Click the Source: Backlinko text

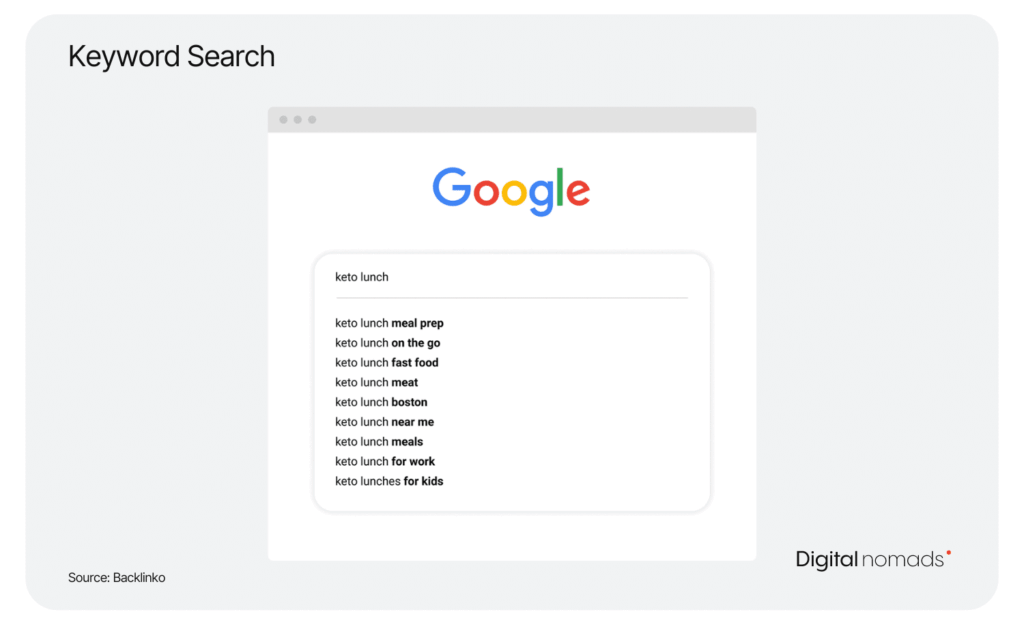[x=117, y=578]
